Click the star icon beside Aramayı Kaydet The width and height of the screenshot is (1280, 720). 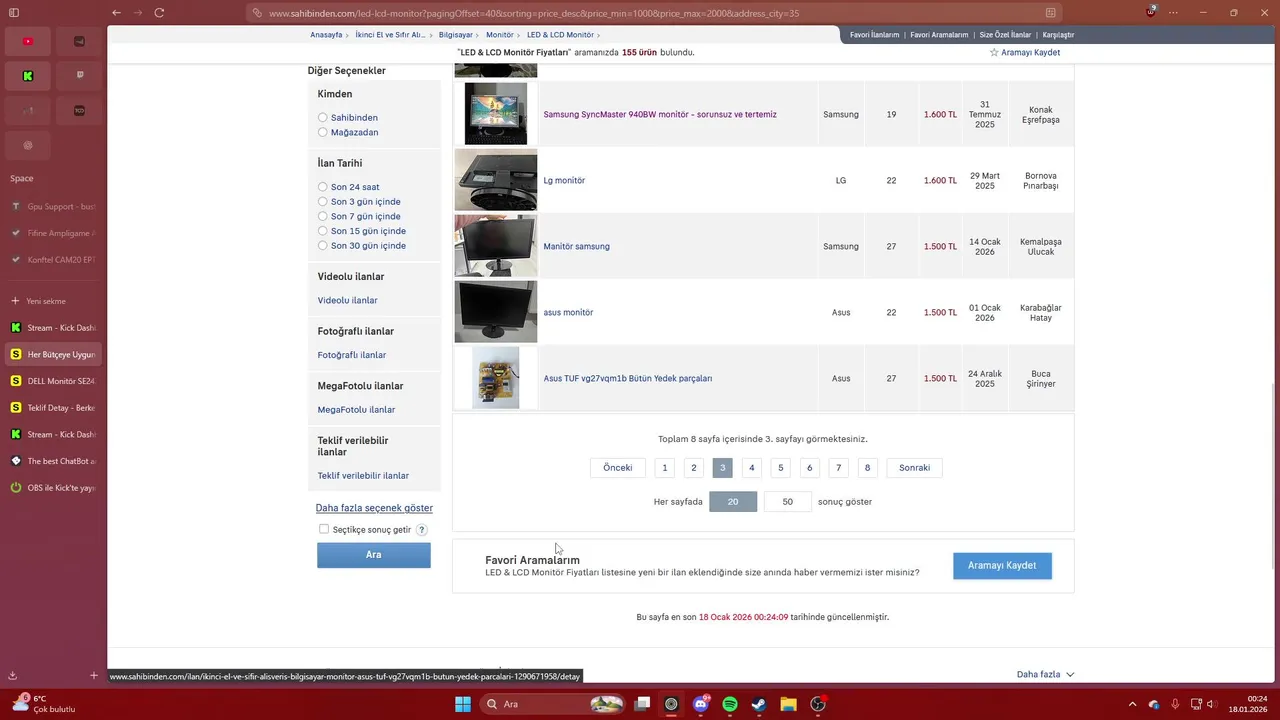(994, 52)
